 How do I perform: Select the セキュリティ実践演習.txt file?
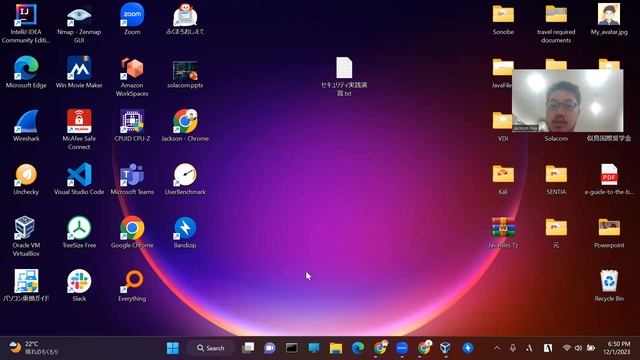[x=344, y=68]
